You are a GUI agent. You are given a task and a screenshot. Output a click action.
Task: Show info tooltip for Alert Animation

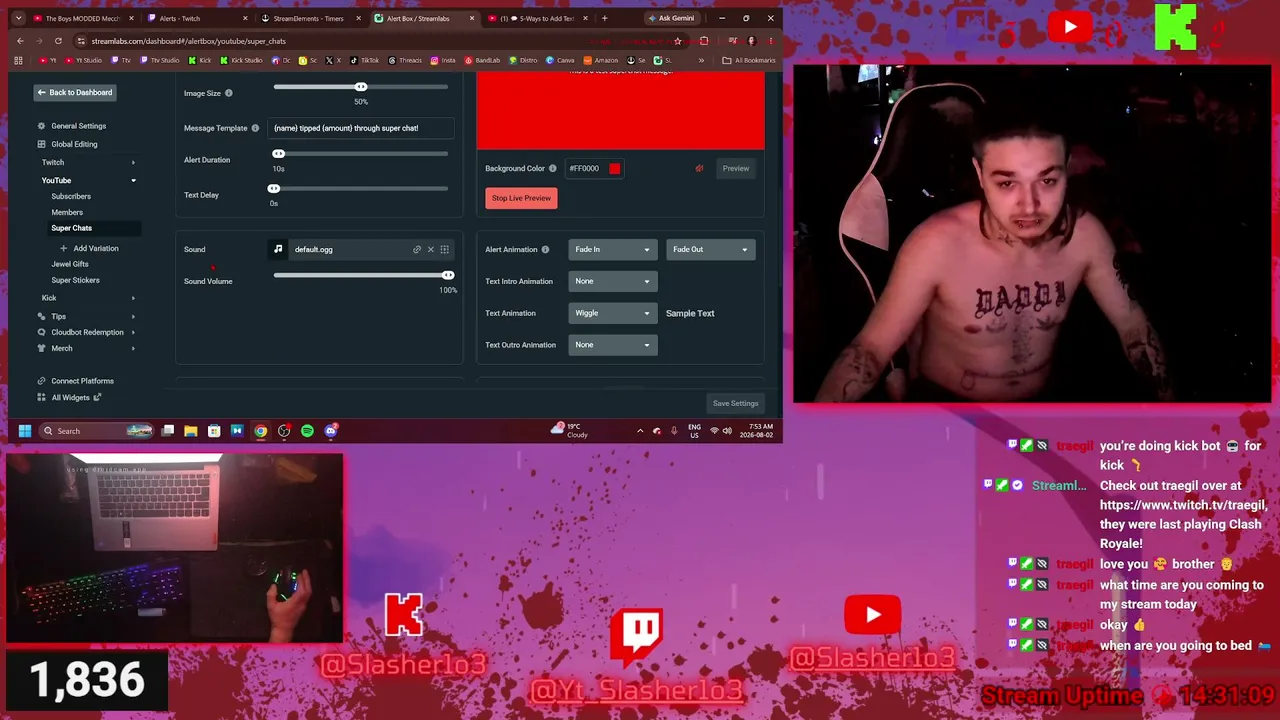click(545, 249)
